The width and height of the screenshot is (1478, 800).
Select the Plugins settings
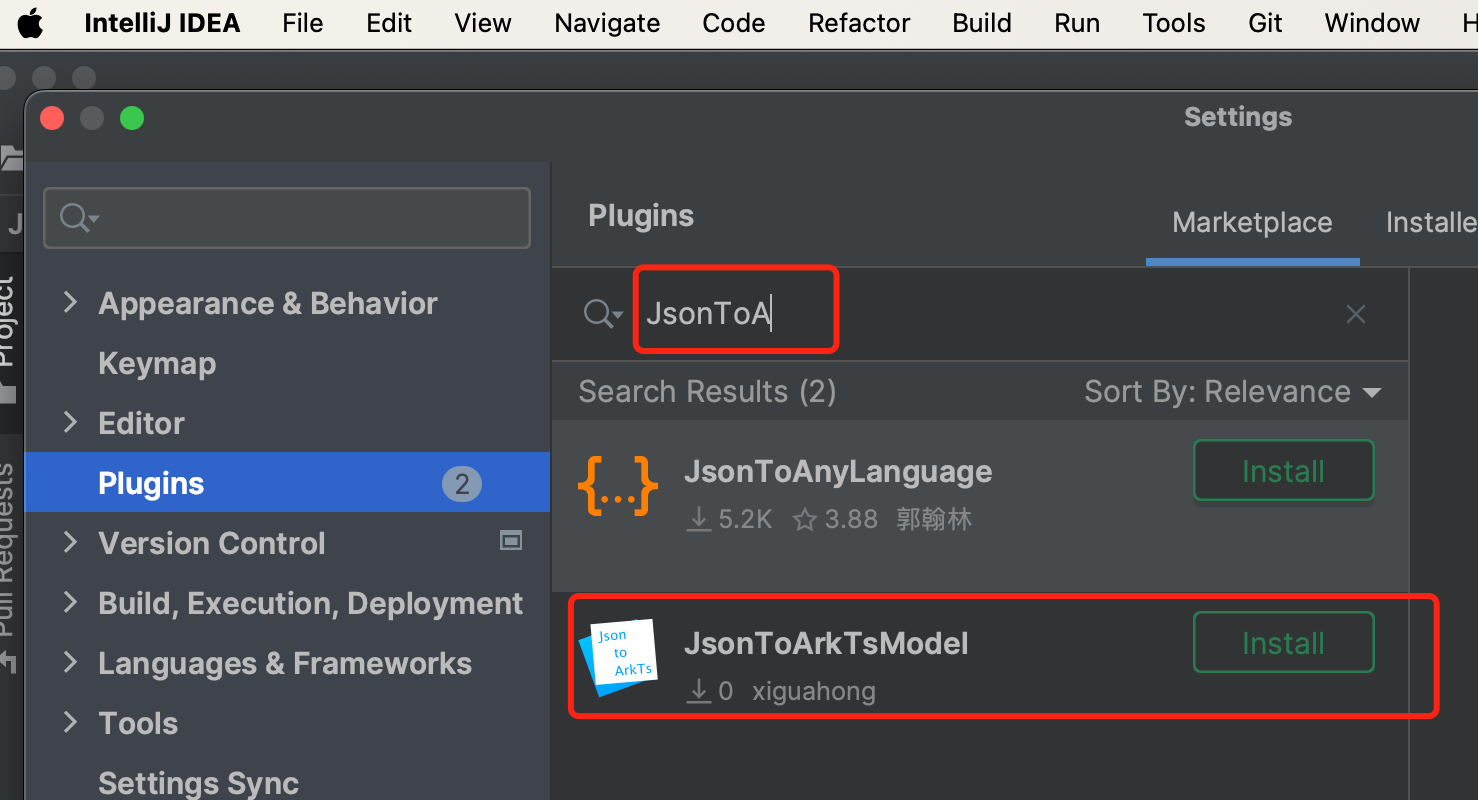pos(287,483)
